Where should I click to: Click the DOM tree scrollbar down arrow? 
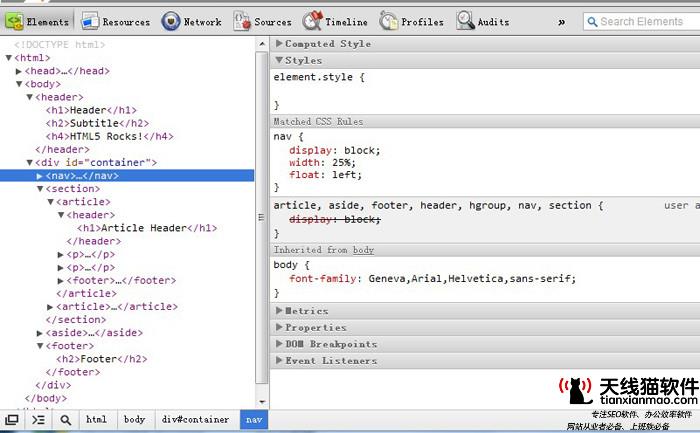[x=262, y=401]
